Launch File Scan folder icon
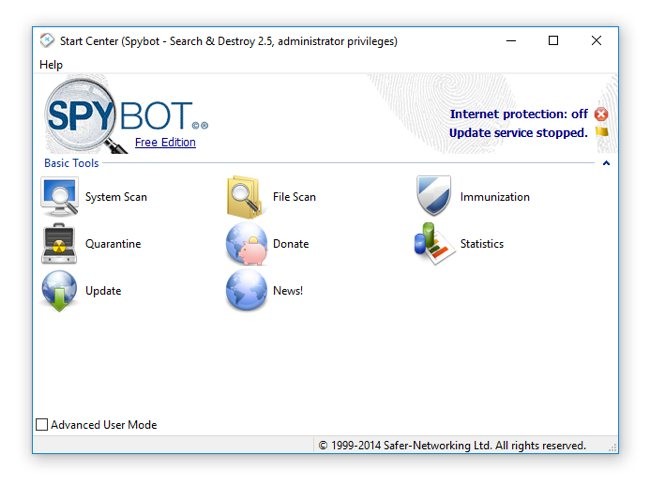The image size is (650, 486). [x=245, y=197]
